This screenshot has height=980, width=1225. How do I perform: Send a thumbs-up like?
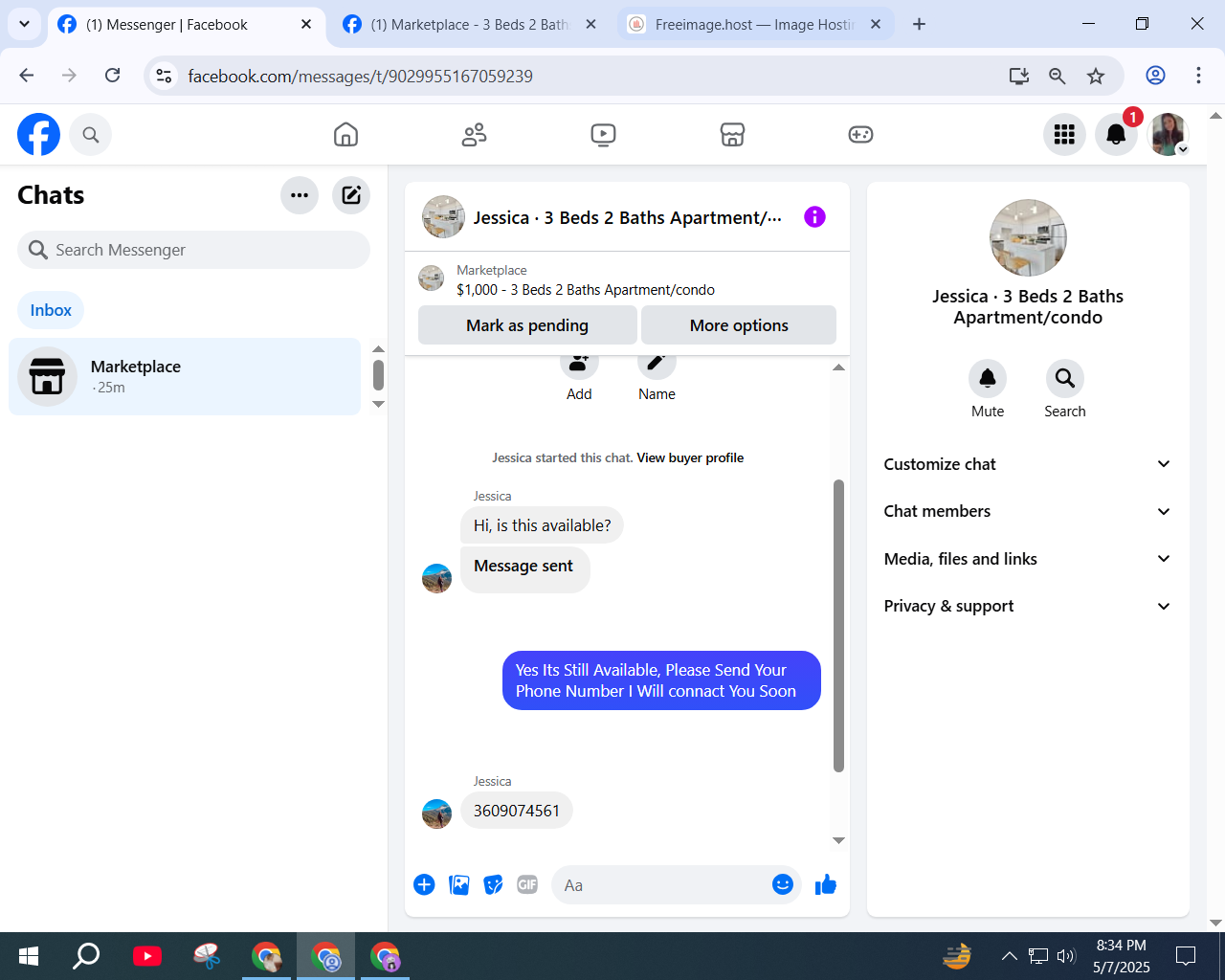pos(825,885)
